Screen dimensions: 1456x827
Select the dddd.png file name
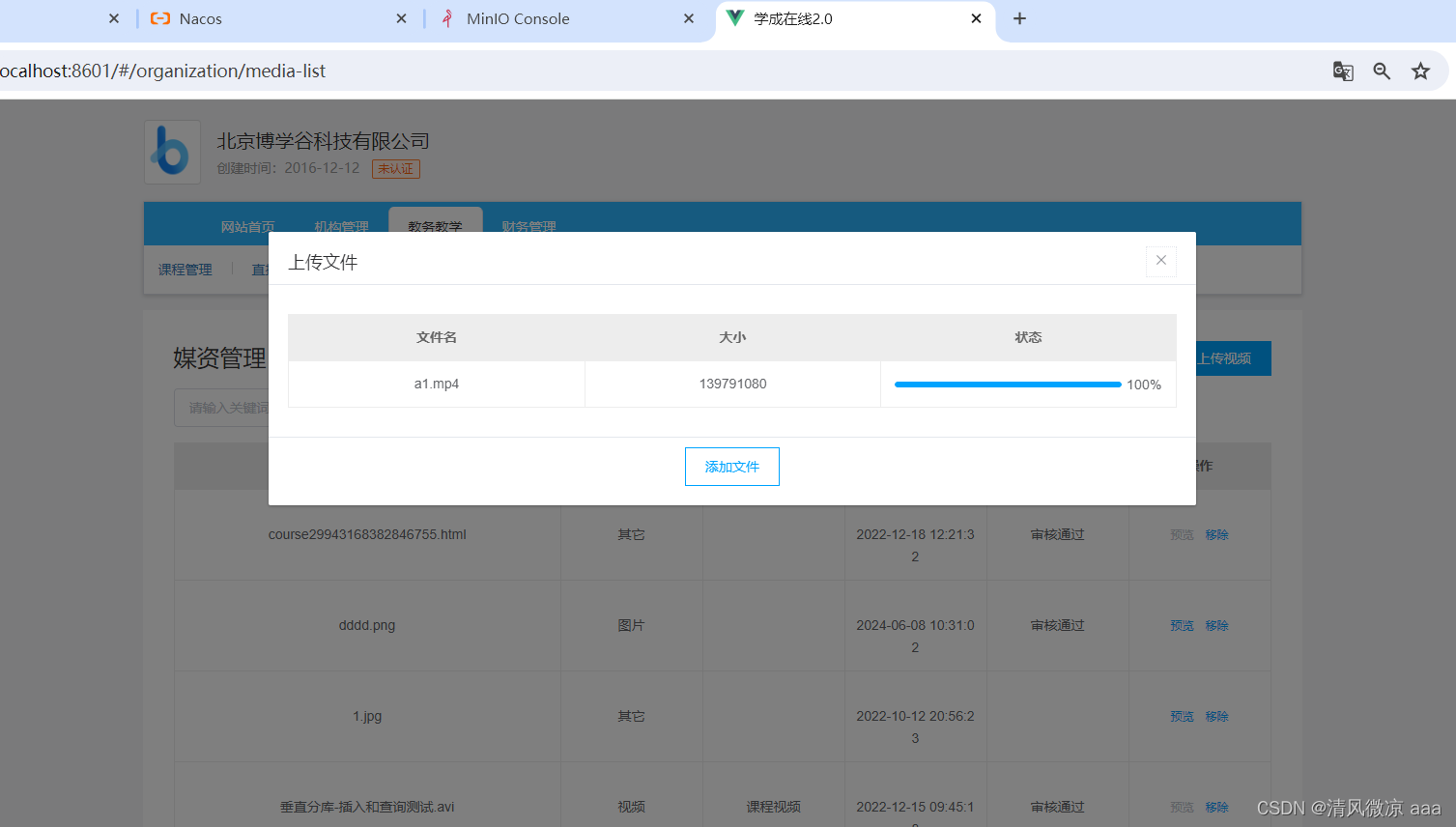click(367, 625)
